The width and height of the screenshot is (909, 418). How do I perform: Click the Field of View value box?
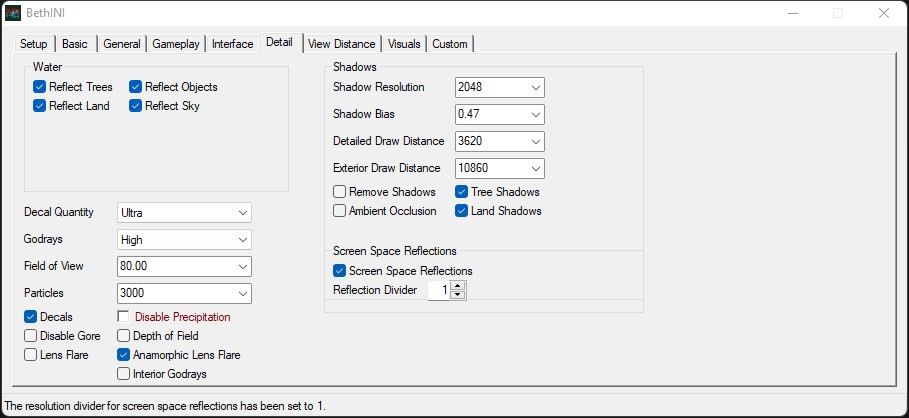pyautogui.click(x=176, y=267)
